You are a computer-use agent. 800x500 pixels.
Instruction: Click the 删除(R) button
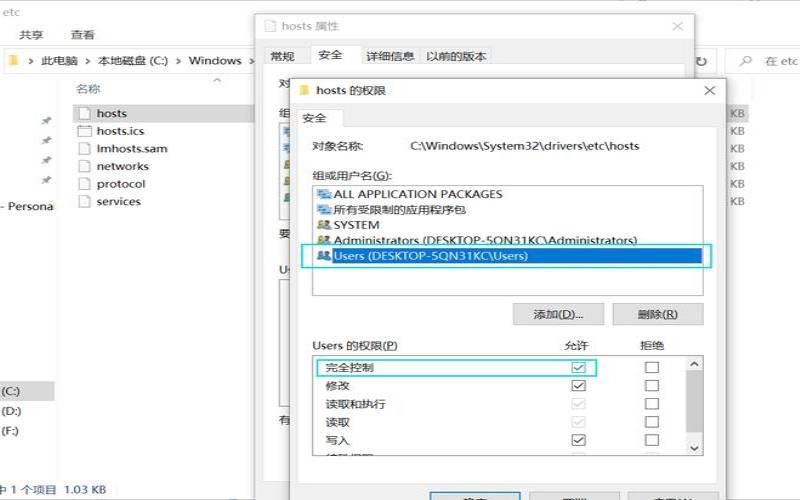[658, 314]
